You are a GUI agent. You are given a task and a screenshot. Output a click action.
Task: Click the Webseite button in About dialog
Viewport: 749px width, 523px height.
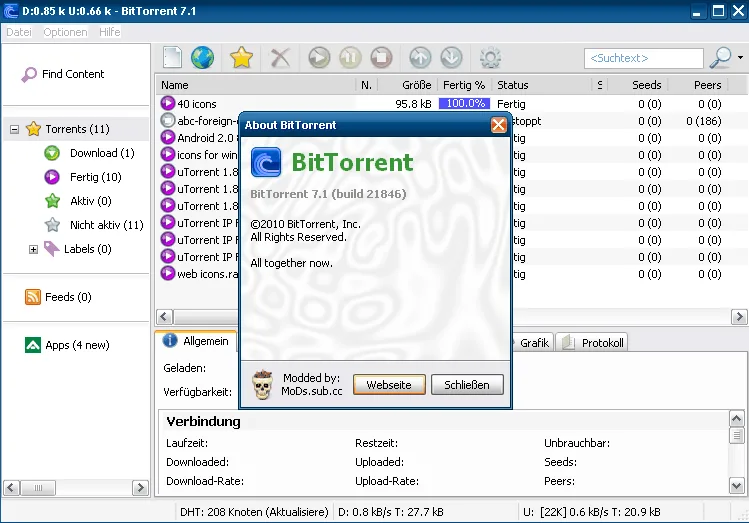click(389, 385)
